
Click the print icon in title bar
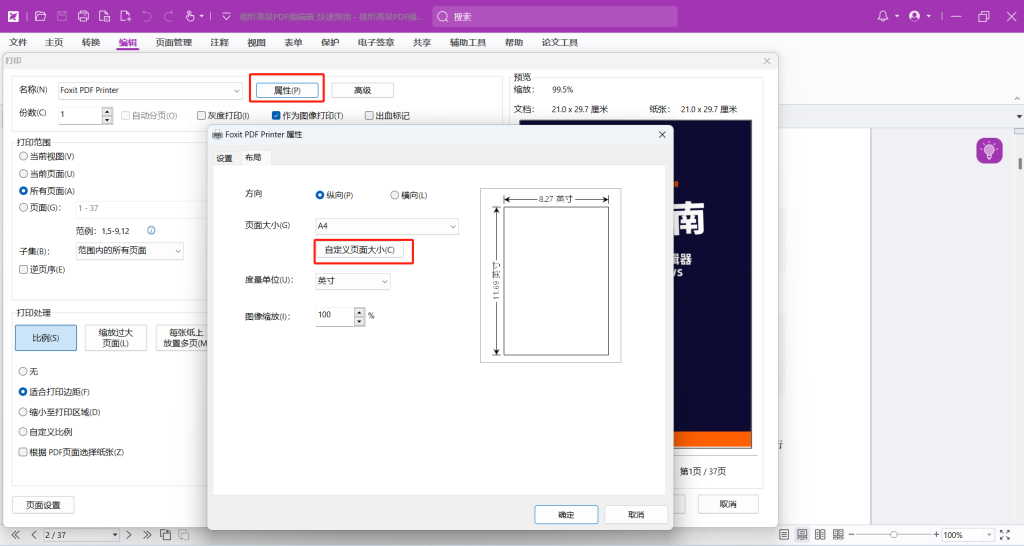pos(83,16)
